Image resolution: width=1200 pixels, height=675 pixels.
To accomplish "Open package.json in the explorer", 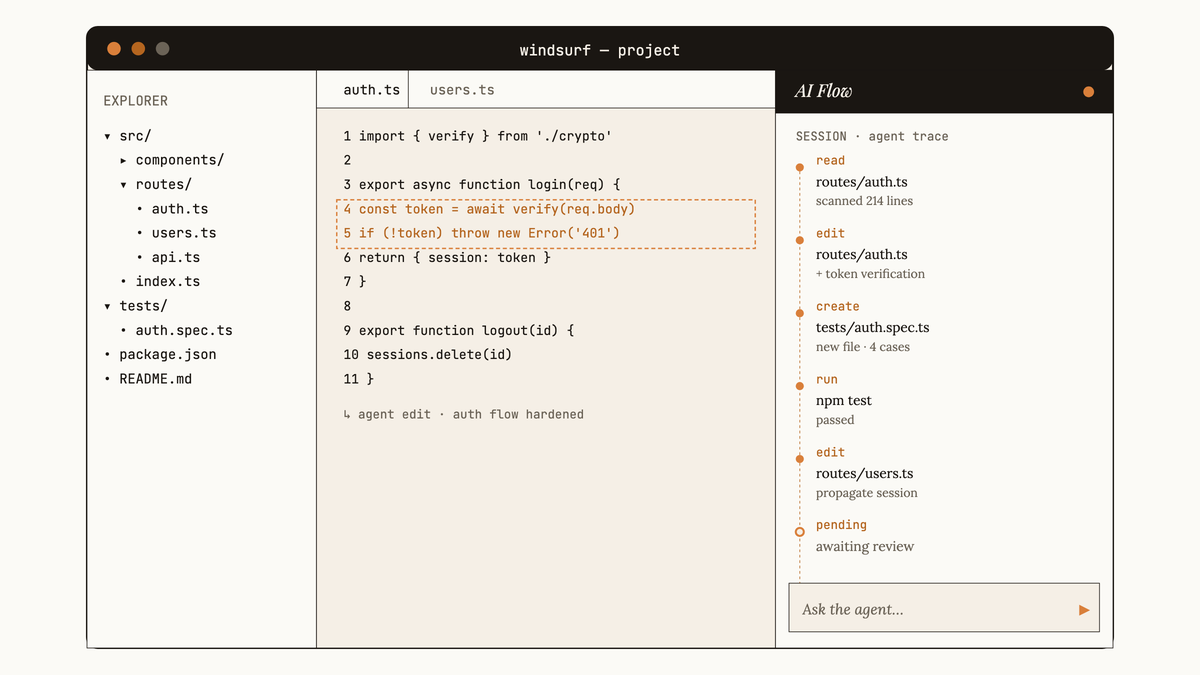I will pyautogui.click(x=168, y=354).
